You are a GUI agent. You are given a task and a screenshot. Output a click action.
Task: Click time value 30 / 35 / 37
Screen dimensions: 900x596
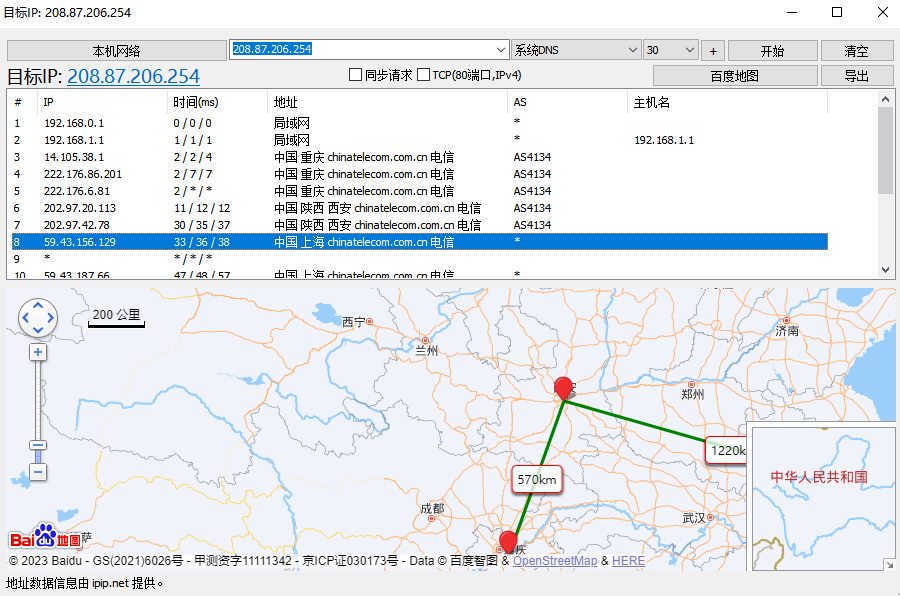[x=202, y=225]
